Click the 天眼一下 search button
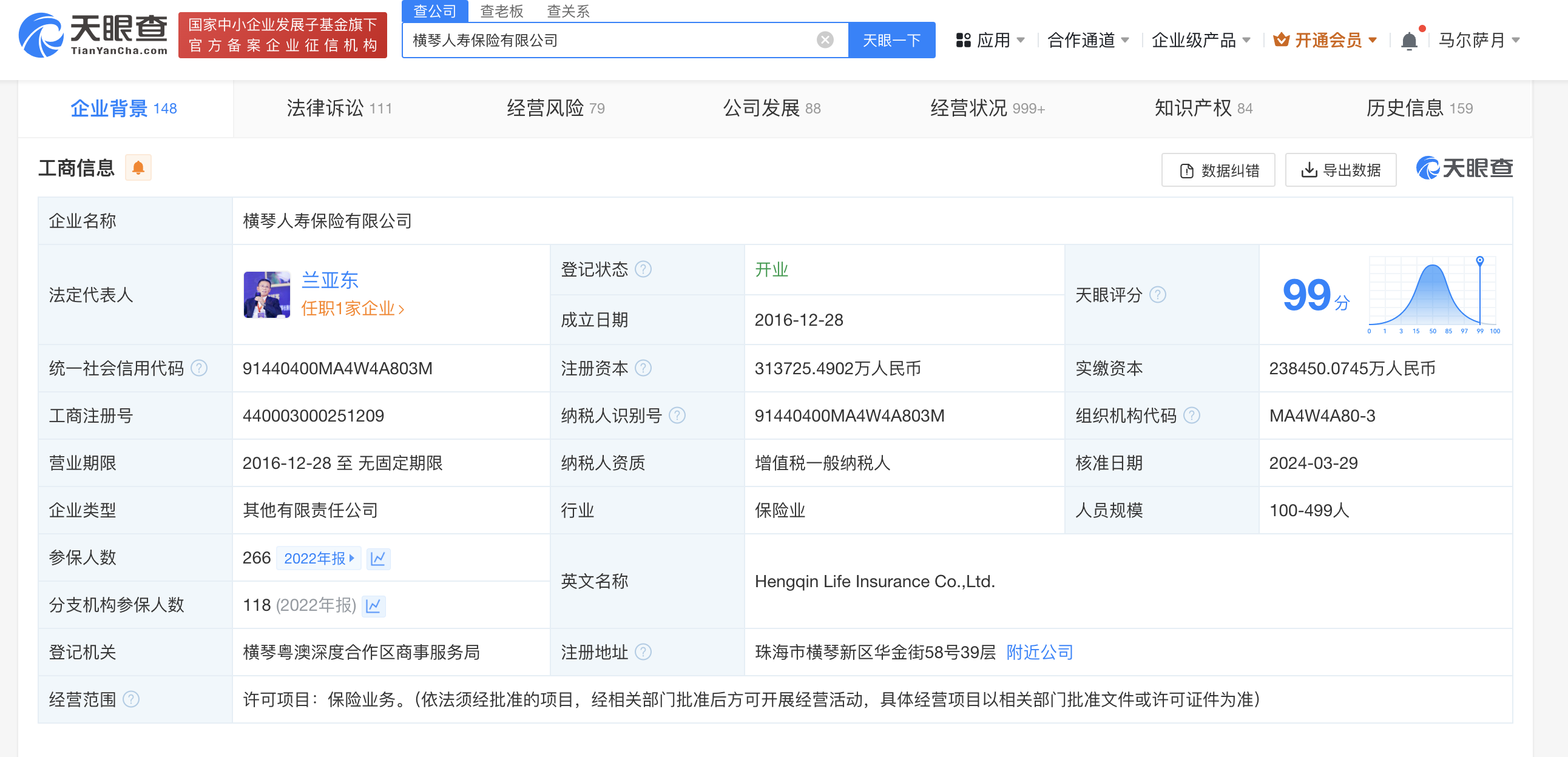This screenshot has width=1568, height=757. click(x=891, y=41)
